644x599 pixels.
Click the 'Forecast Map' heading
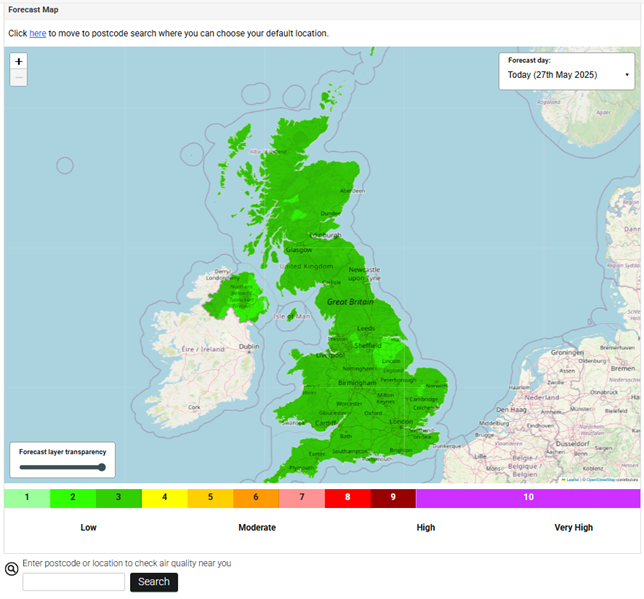click(x=33, y=10)
